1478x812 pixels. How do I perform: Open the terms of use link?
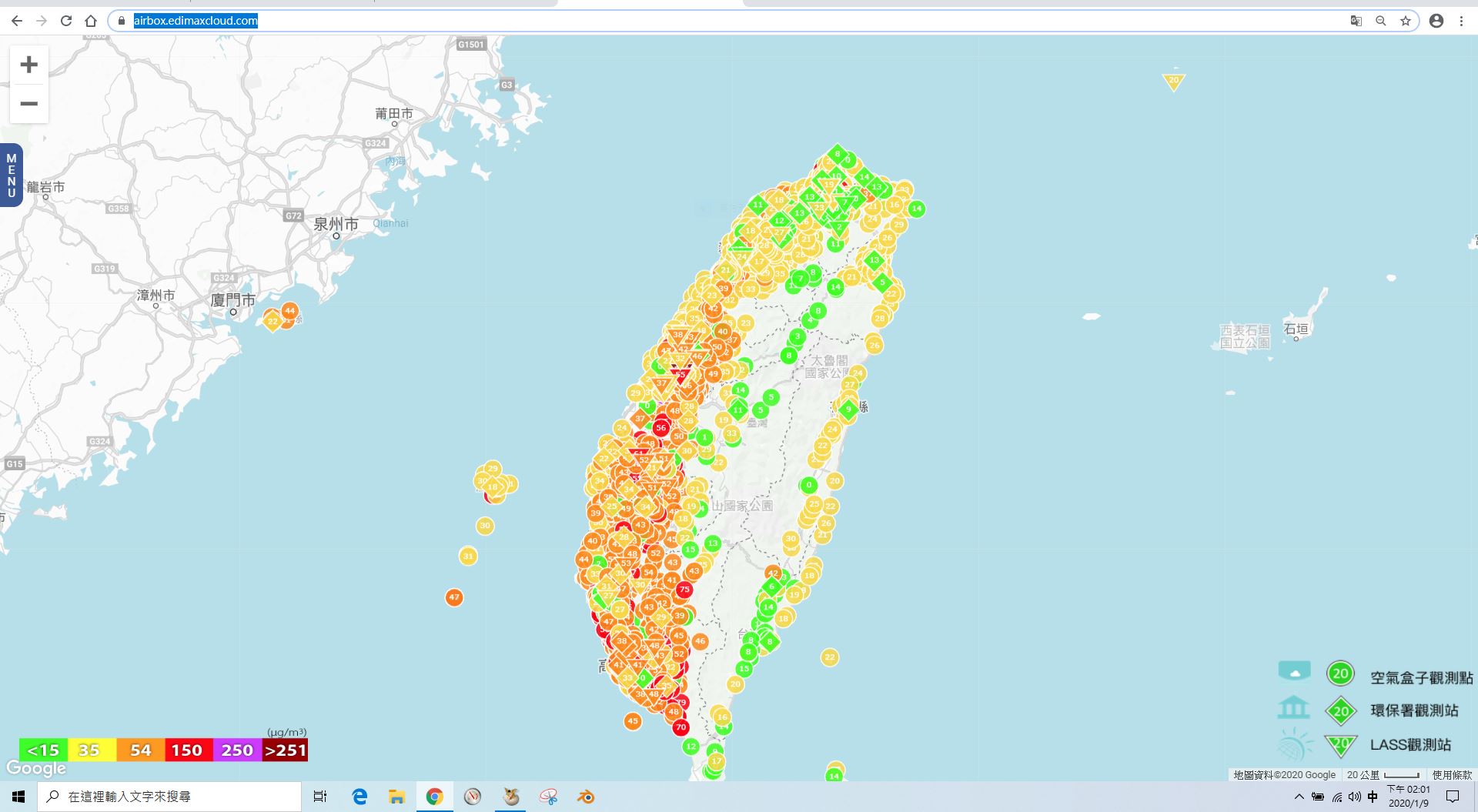point(1452,775)
